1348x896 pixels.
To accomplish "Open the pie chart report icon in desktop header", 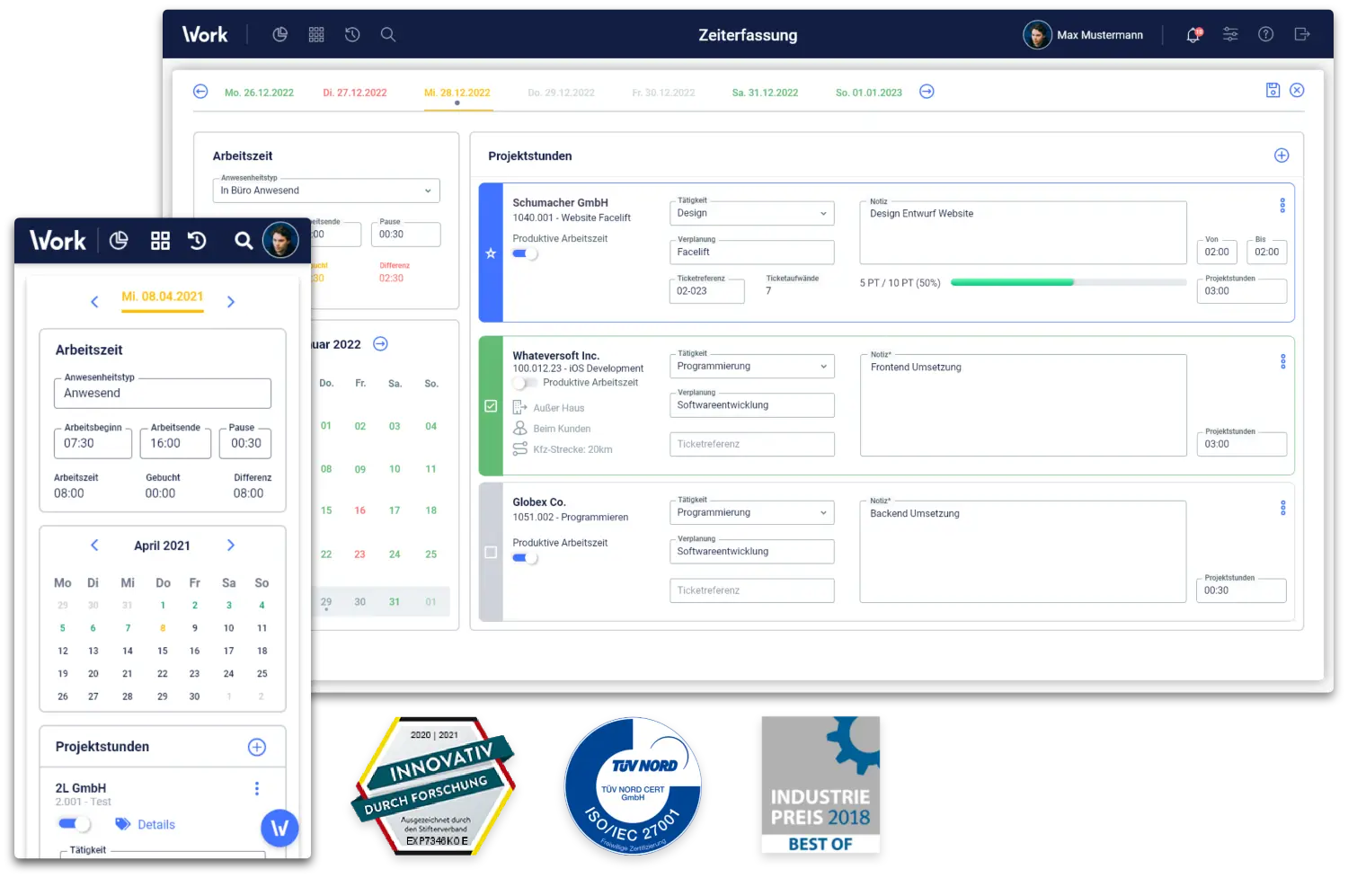I will pyautogui.click(x=280, y=34).
